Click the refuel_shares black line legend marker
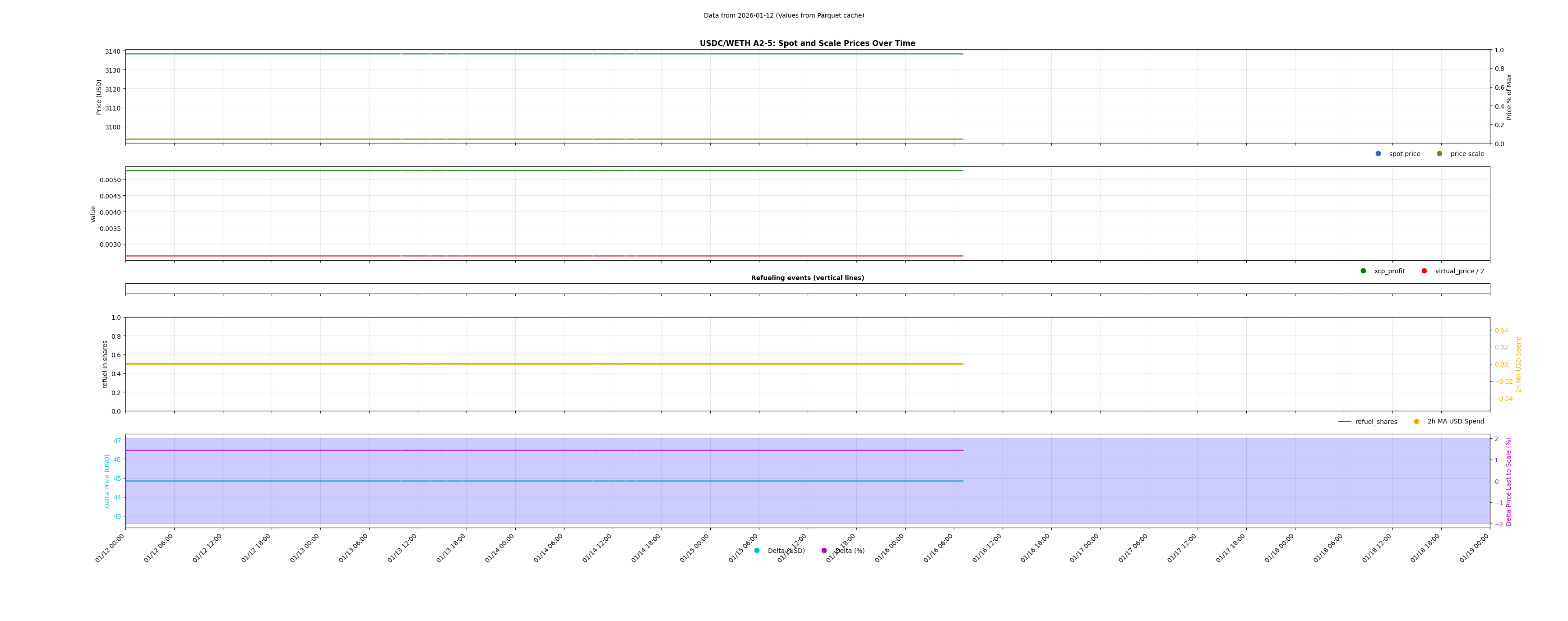The image size is (1568, 621). (1345, 422)
